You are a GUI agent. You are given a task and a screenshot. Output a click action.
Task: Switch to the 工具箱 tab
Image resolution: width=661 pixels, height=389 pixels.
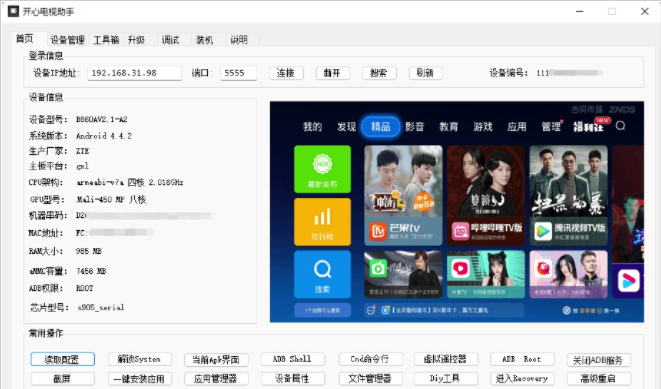click(106, 40)
